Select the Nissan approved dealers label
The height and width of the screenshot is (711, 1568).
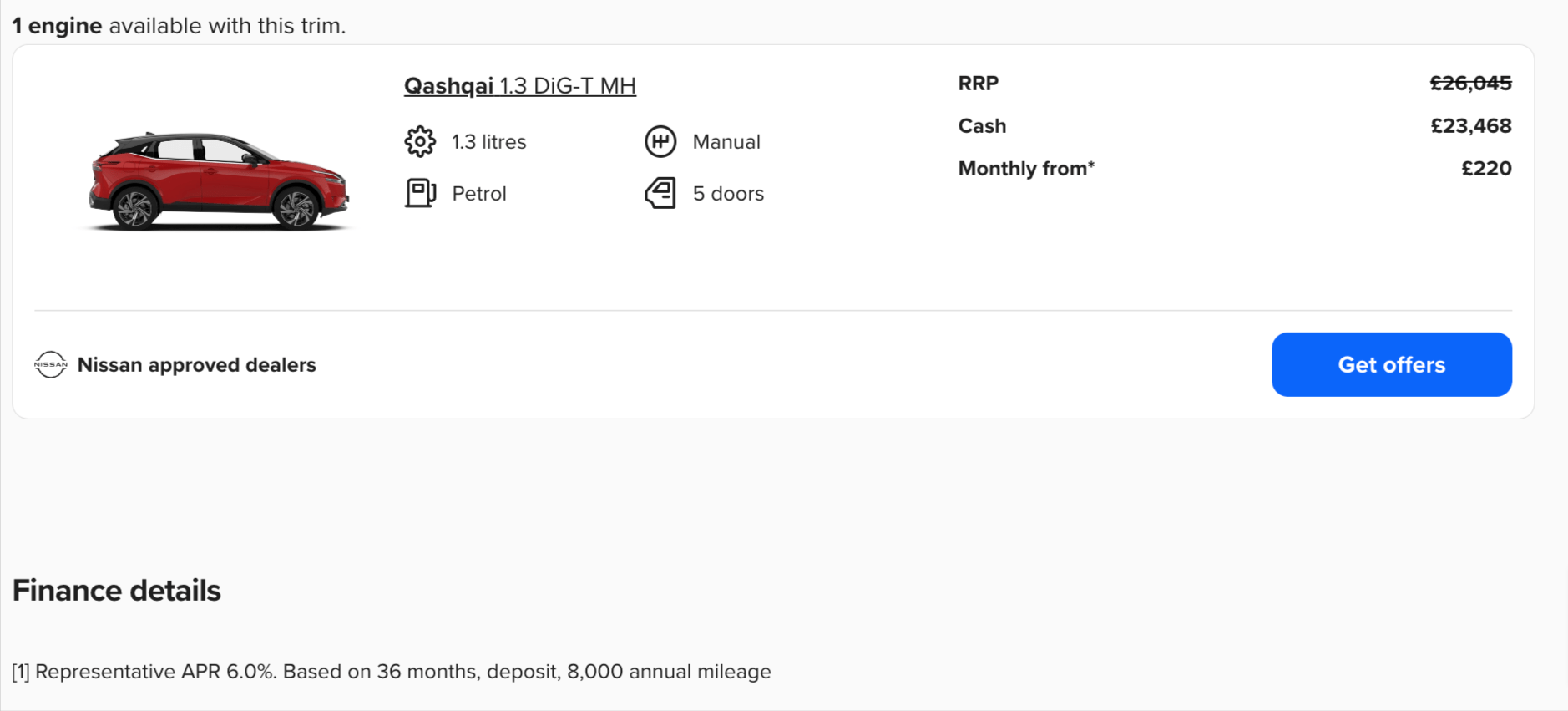click(x=197, y=364)
